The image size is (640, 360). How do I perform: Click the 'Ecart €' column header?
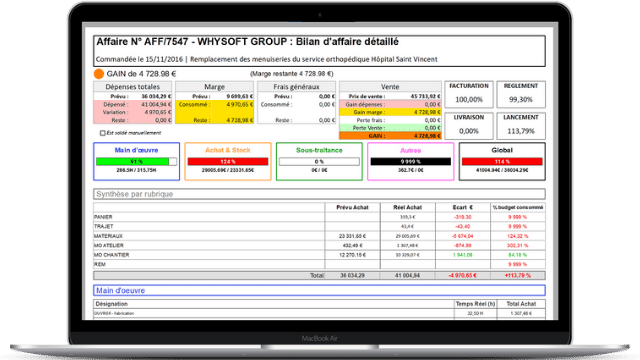click(462, 207)
